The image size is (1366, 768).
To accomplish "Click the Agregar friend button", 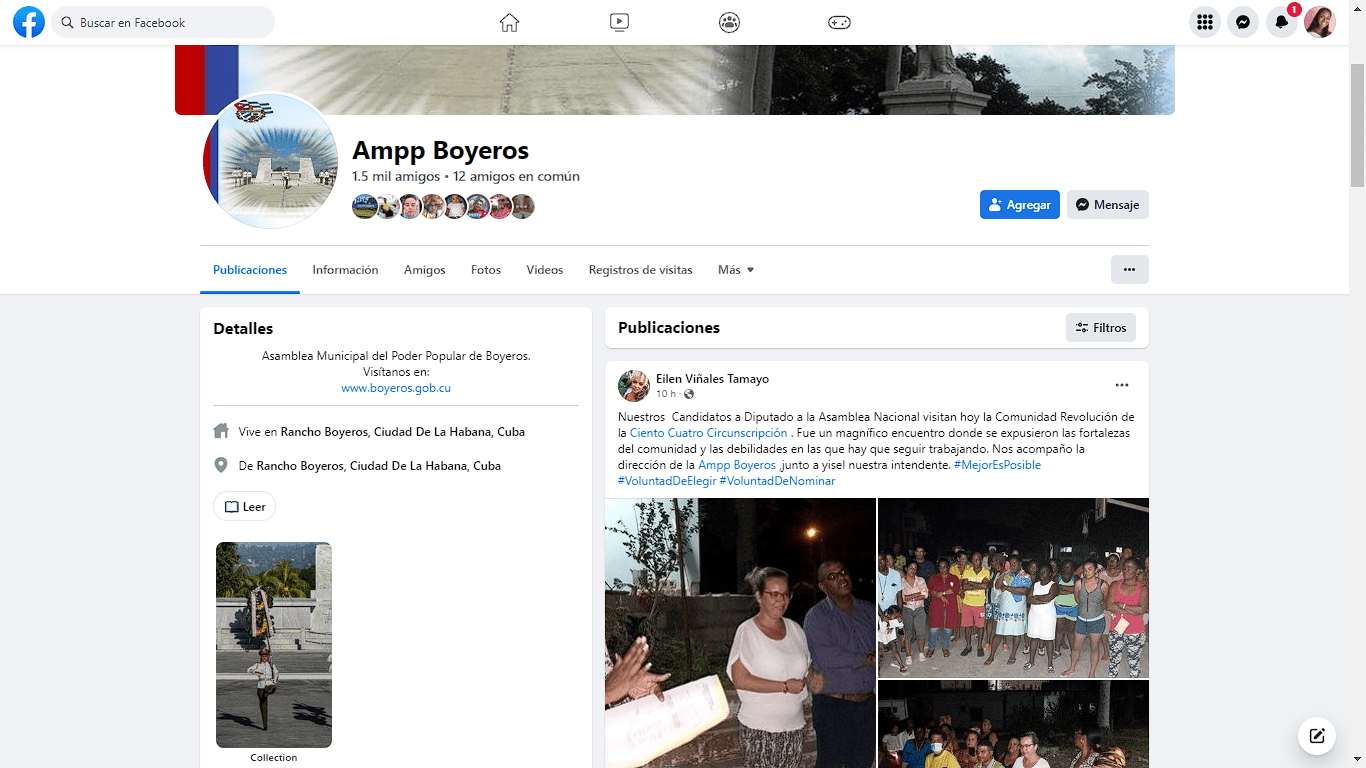I will 1020,205.
